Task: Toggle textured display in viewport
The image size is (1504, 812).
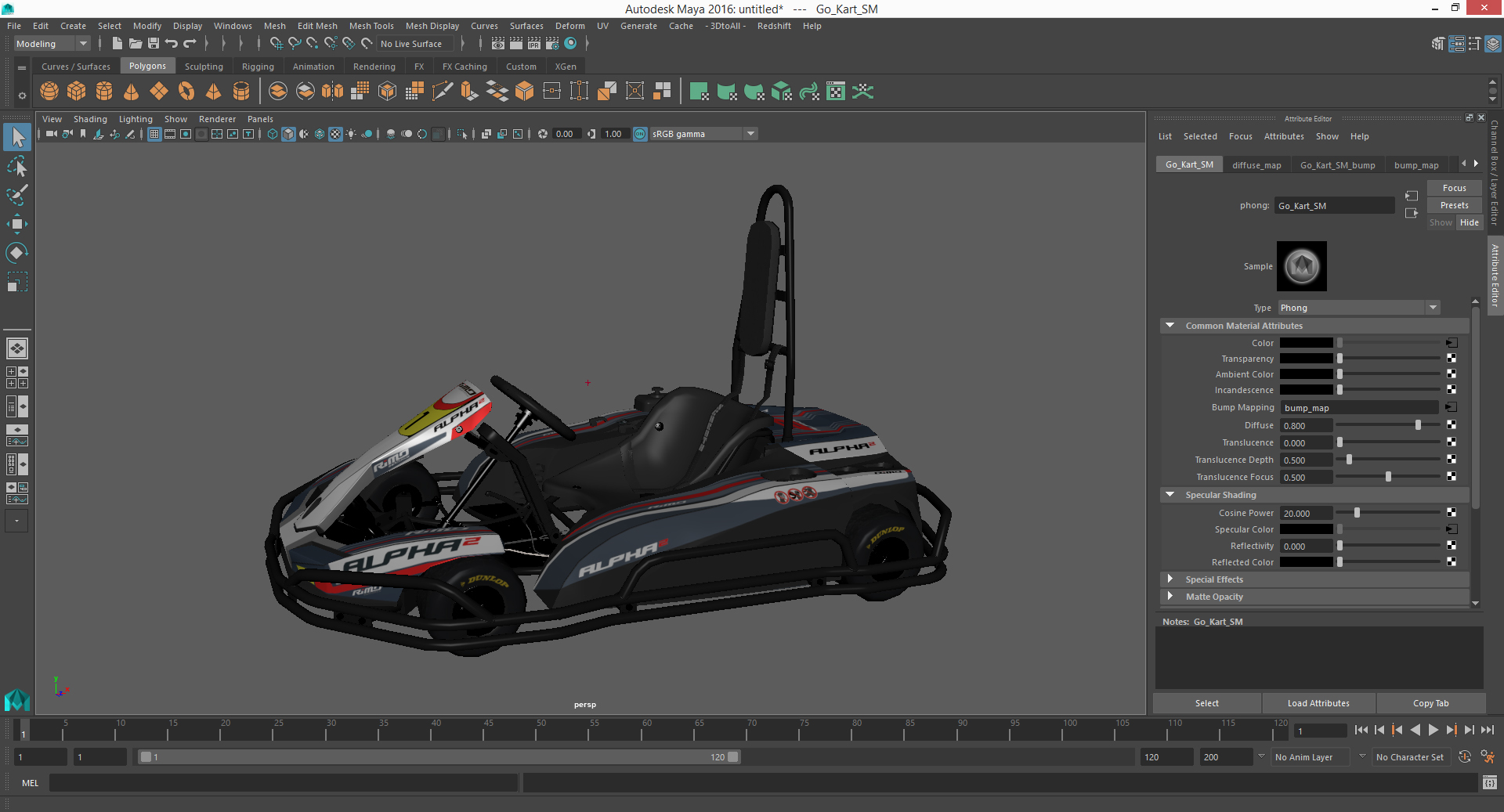Action: (x=335, y=134)
